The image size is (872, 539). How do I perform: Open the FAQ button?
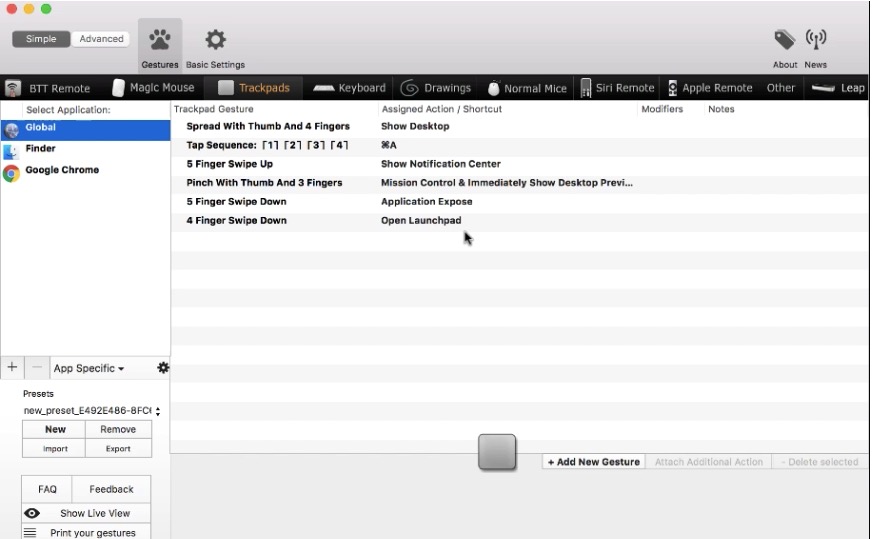(x=47, y=489)
